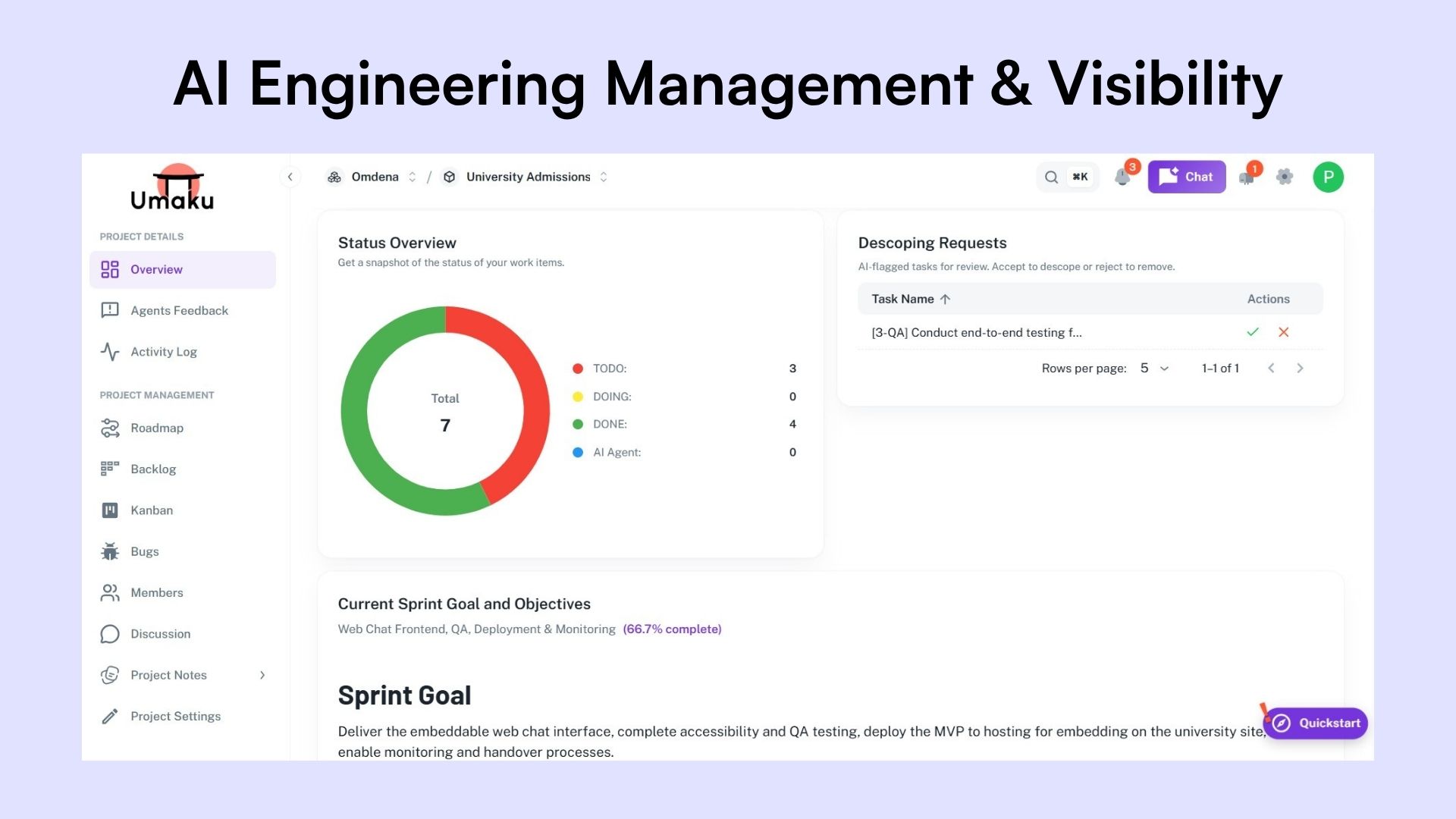Click the announcements icon with badge
1456x819 pixels.
(x=1247, y=177)
